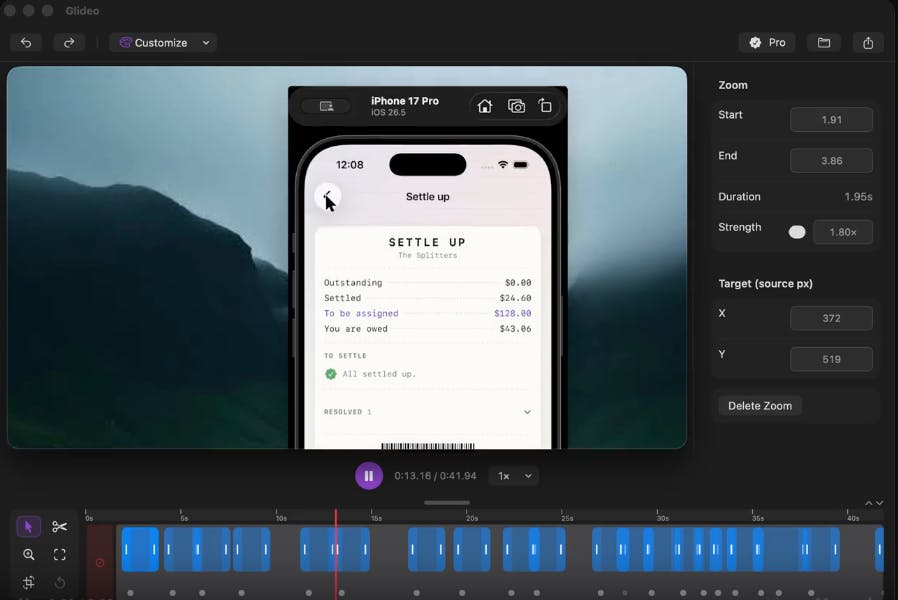Image resolution: width=898 pixels, height=600 pixels.
Task: Select the magnifier zoom tool
Action: click(28, 554)
